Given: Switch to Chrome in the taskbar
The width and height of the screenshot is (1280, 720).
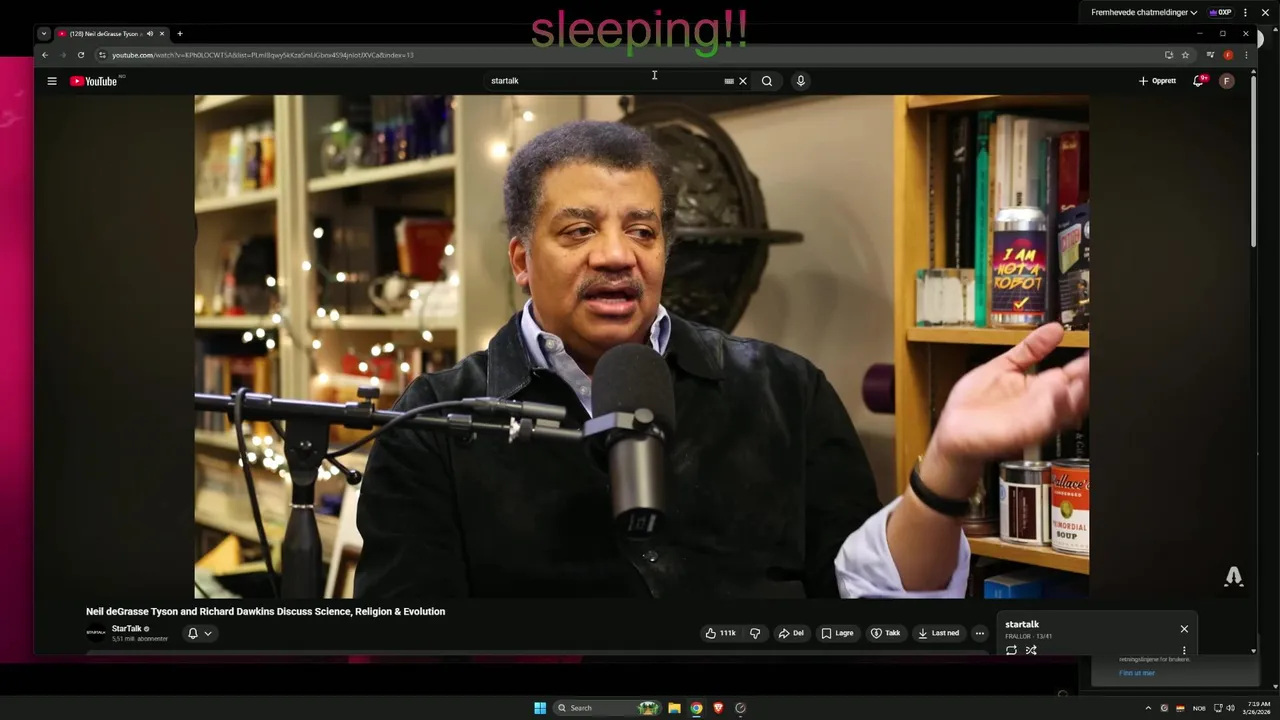Looking at the screenshot, I should (x=696, y=708).
